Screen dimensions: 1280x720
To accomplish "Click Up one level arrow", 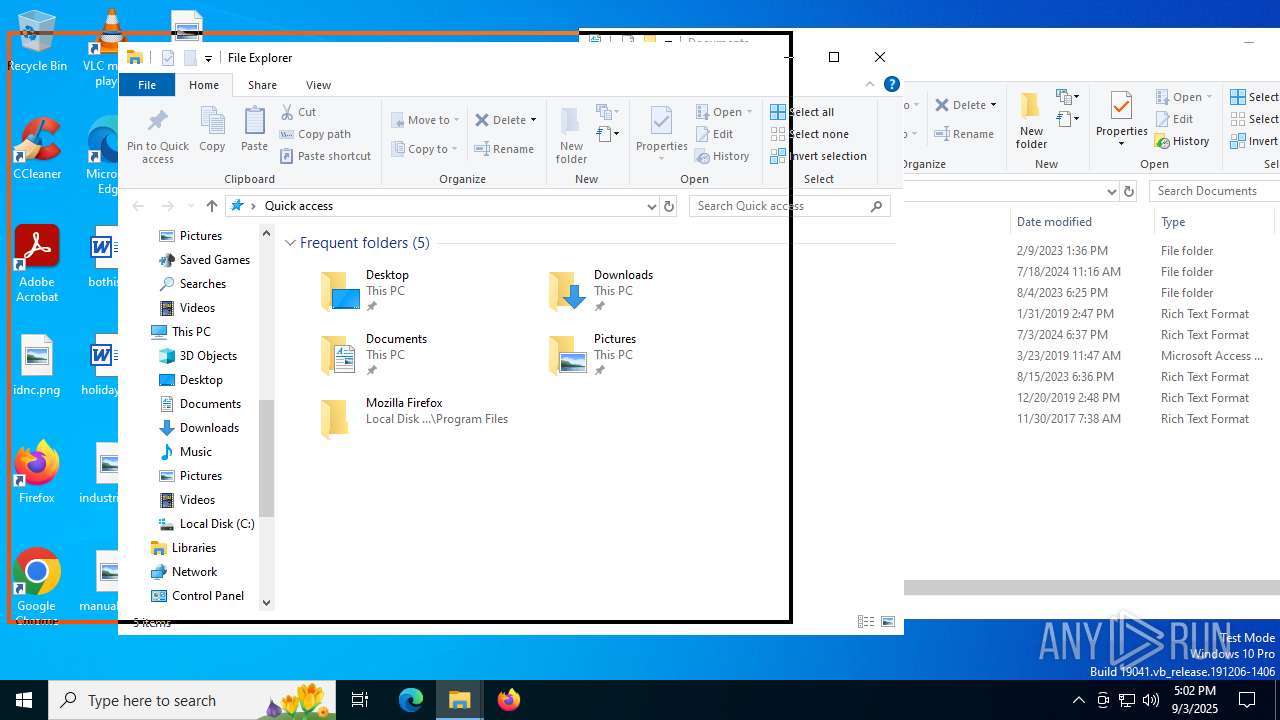I will [211, 206].
